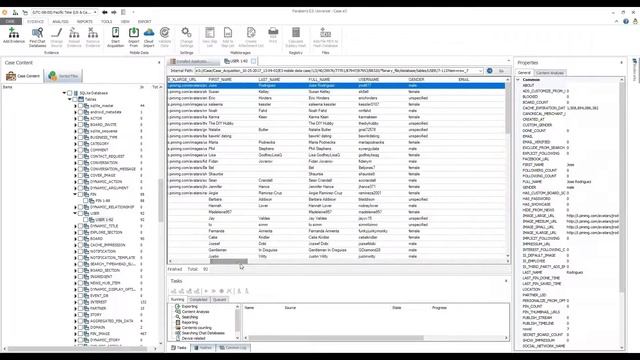Click the Internal Path input field
Viewport: 640px width, 360px height.
coord(336,71)
